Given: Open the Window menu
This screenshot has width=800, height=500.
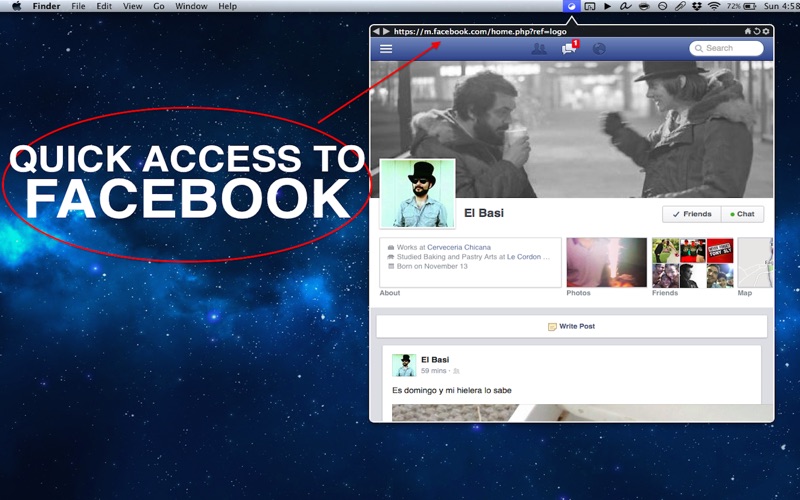Looking at the screenshot, I should pos(191,6).
